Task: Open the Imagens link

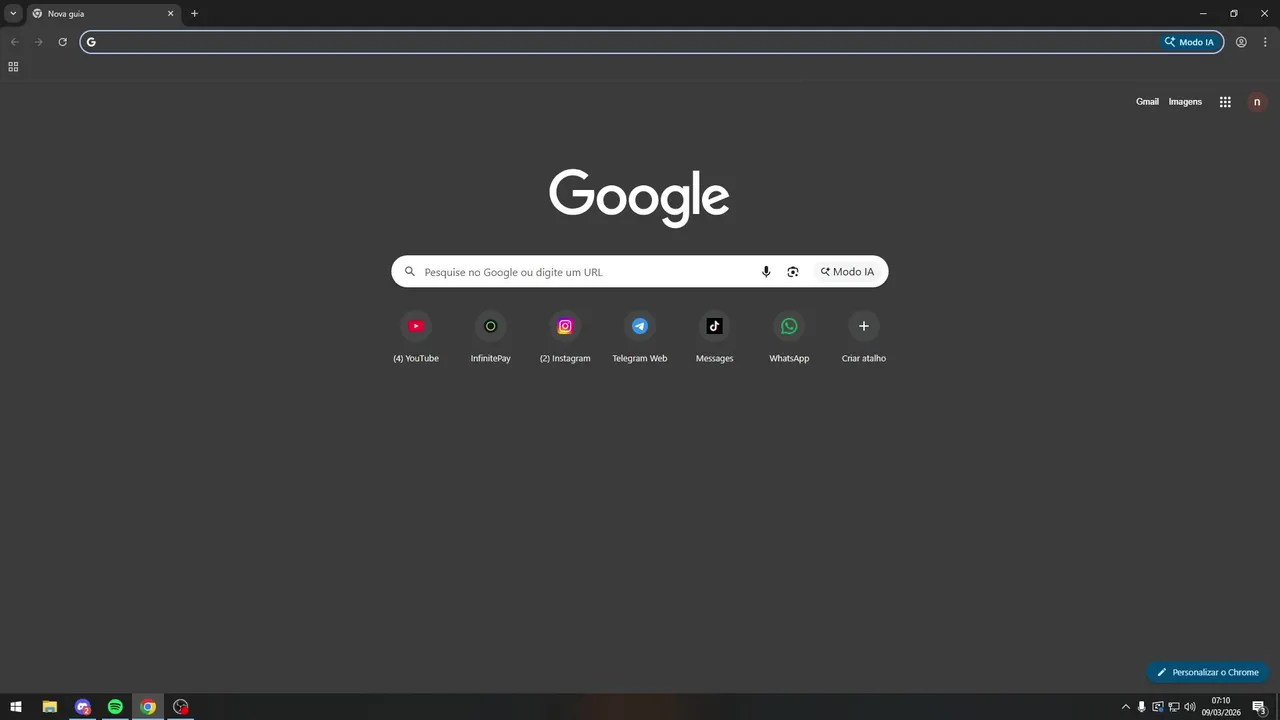Action: (1185, 102)
